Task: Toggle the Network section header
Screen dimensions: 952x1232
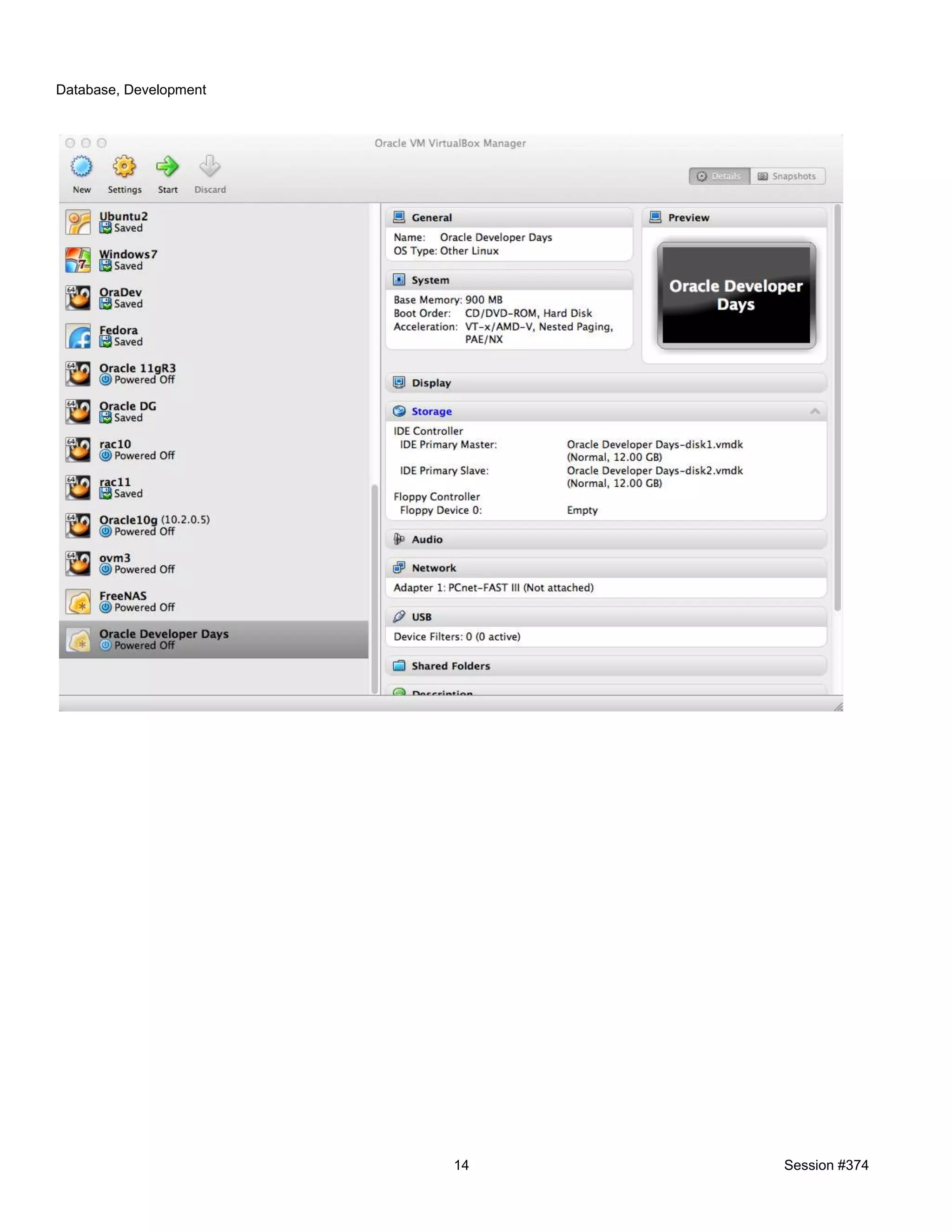Action: 606,568
